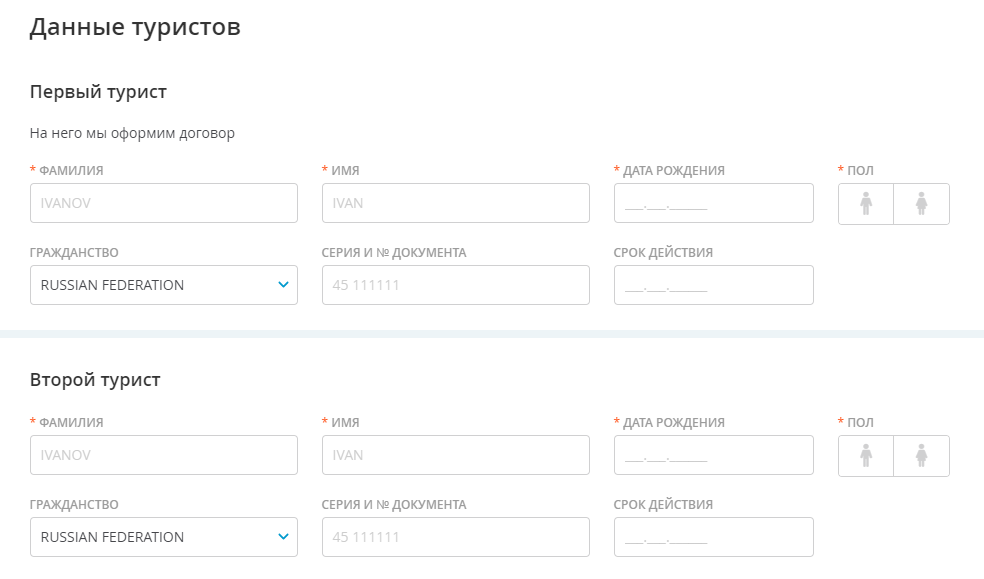Click second tourist Срок действия date field
This screenshot has height=579, width=984.
pyautogui.click(x=714, y=537)
